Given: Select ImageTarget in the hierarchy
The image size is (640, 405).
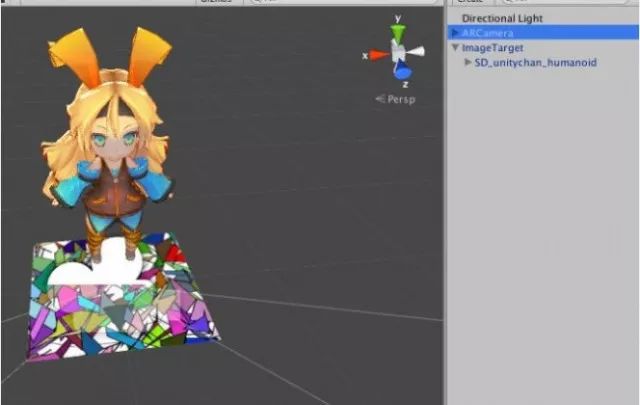Looking at the screenshot, I should [x=493, y=47].
